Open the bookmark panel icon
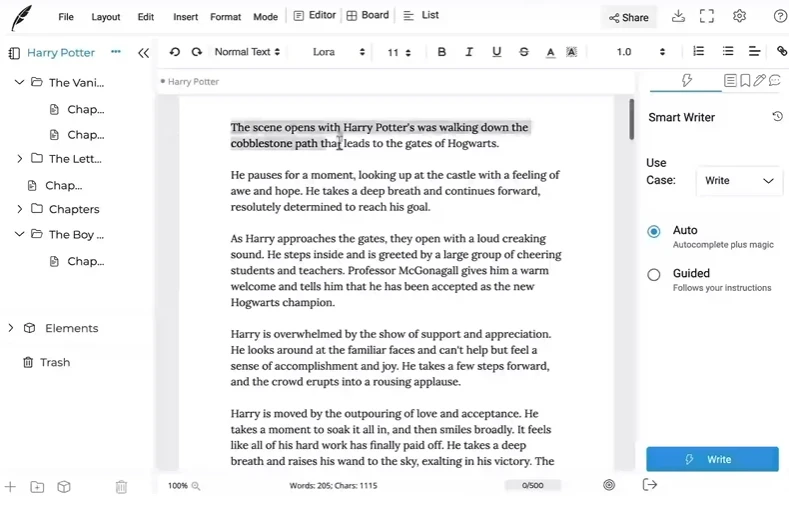Screen dimensions: 789x520 click(745, 81)
